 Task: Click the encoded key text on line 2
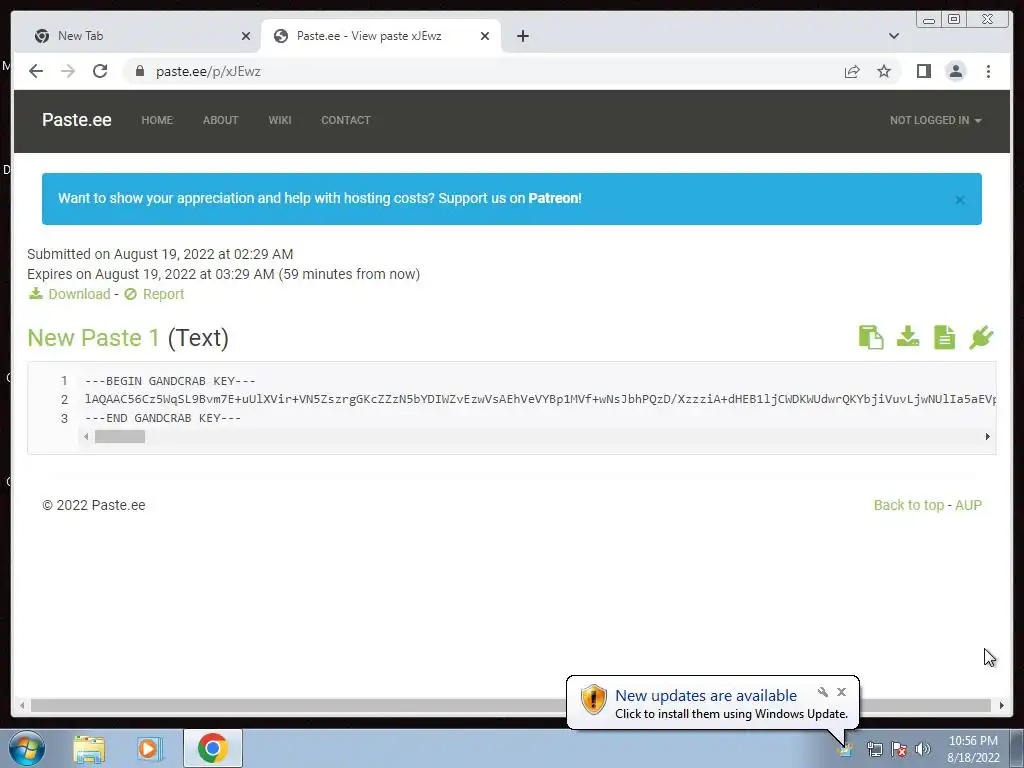[x=540, y=399]
